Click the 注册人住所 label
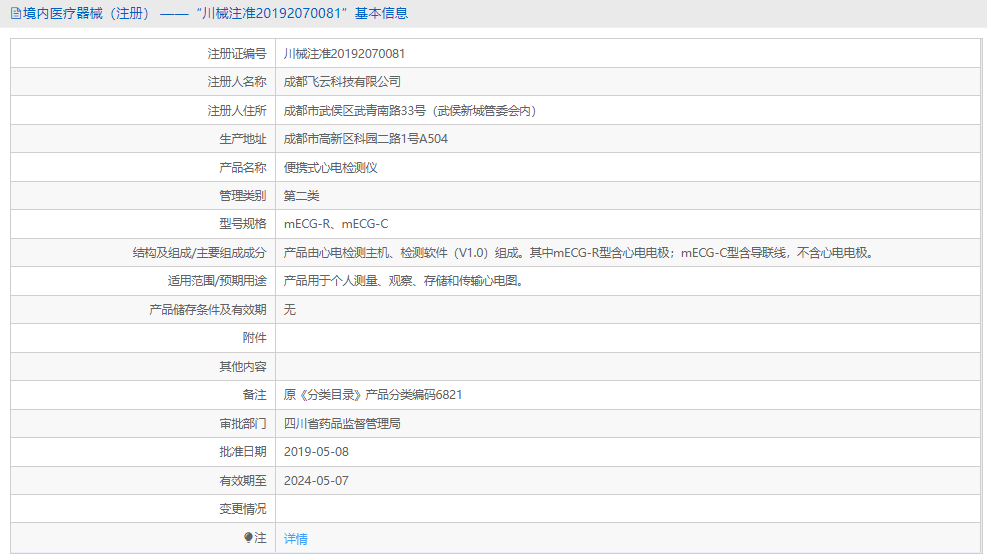Viewport: 987px width, 558px height. pos(237,111)
